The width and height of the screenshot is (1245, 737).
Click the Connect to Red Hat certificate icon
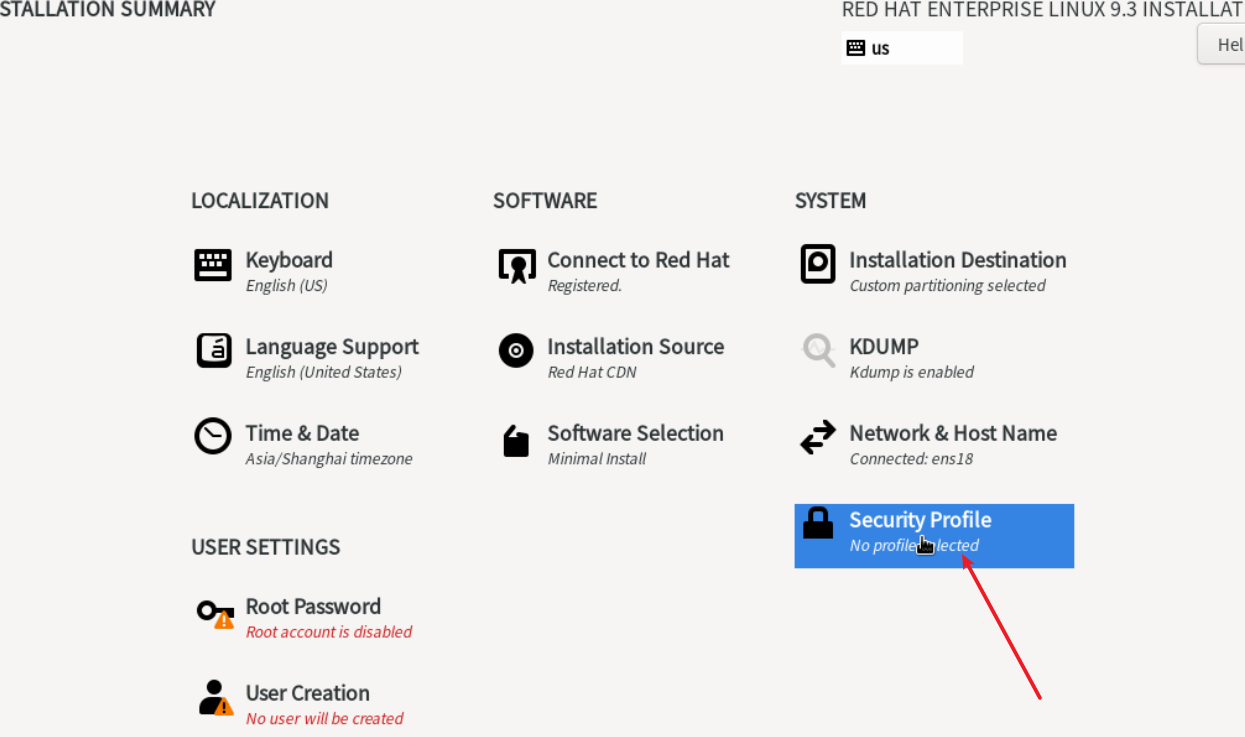pos(516,266)
